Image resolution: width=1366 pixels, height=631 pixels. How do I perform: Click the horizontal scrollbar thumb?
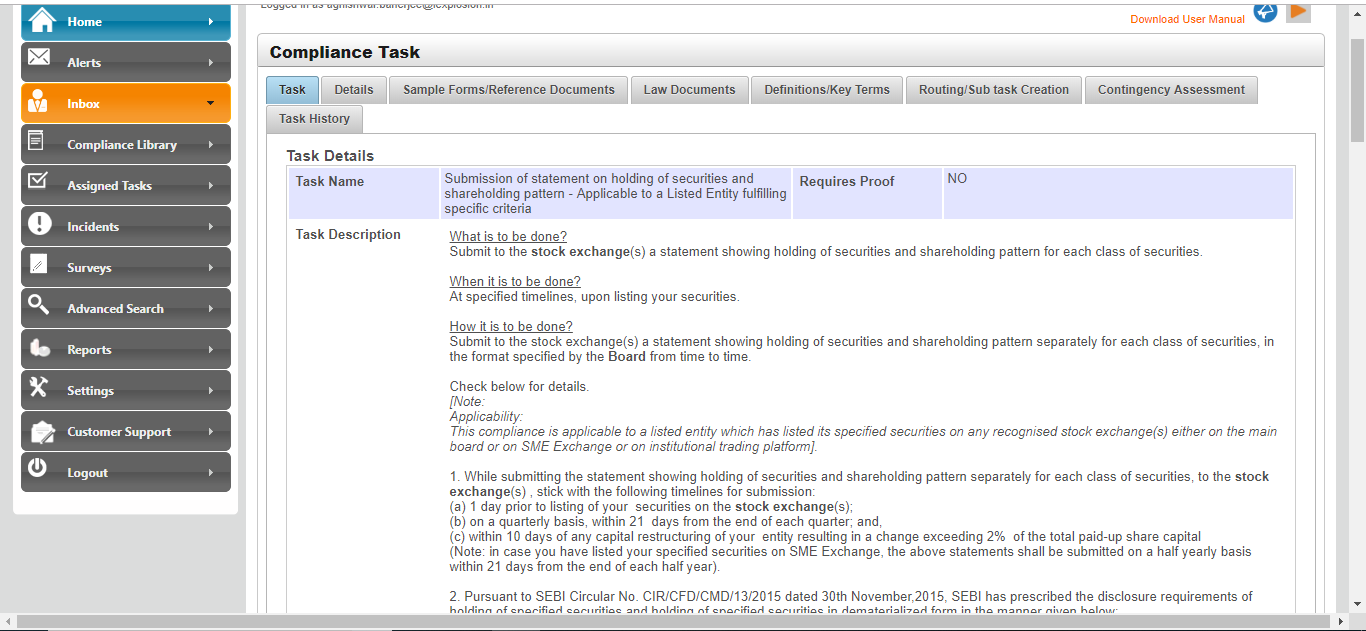[673, 622]
